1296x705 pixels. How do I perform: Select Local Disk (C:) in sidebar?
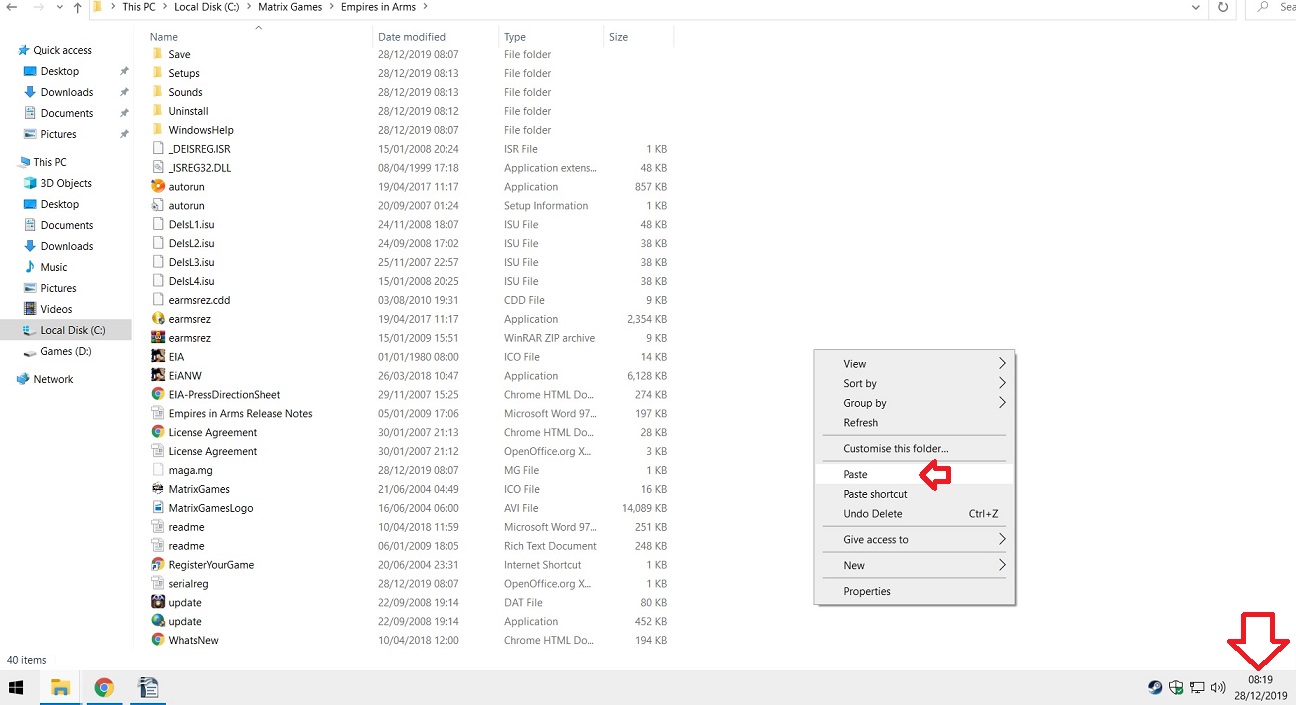coord(72,330)
